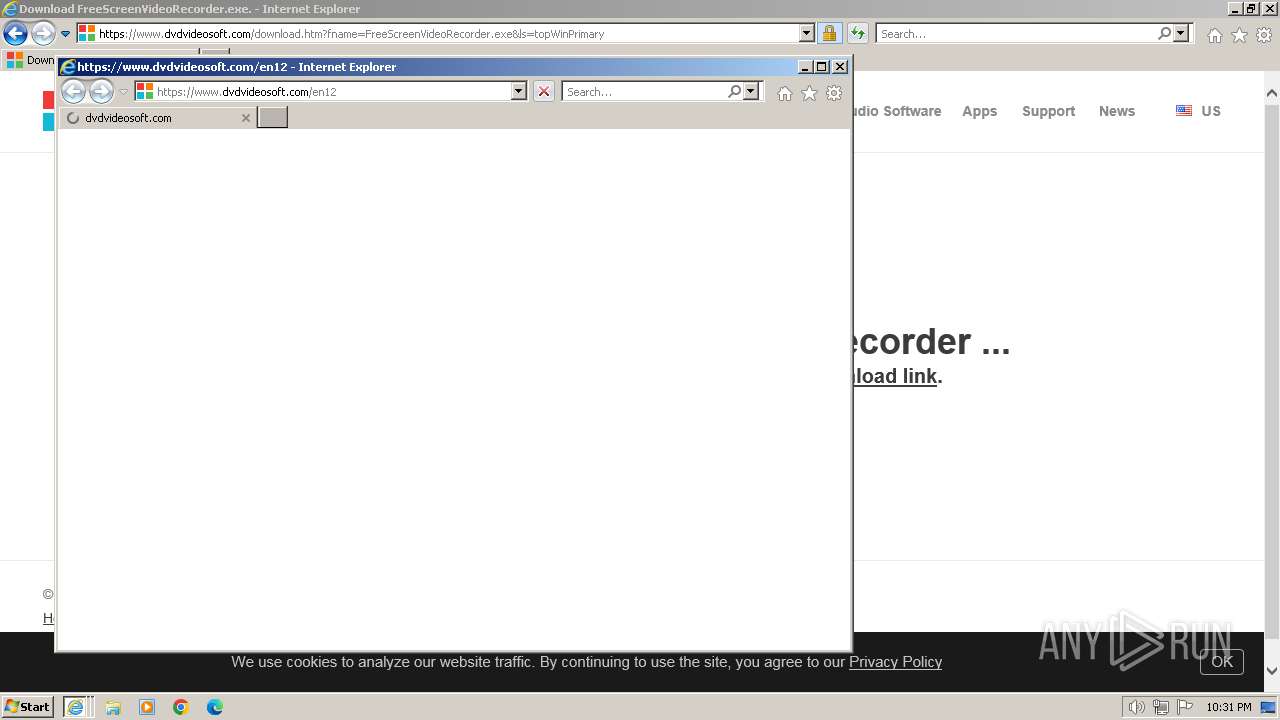The width and height of the screenshot is (1280, 720).
Task: Click Internet Explorer taskbar icon
Action: pos(76,707)
